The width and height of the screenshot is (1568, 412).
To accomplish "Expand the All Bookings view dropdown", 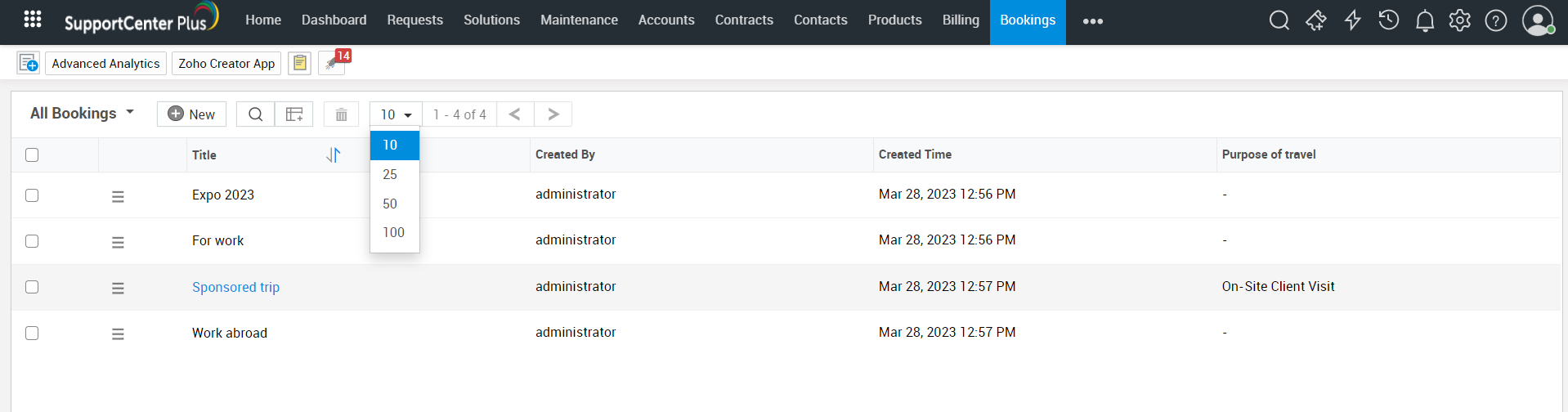I will 82,114.
